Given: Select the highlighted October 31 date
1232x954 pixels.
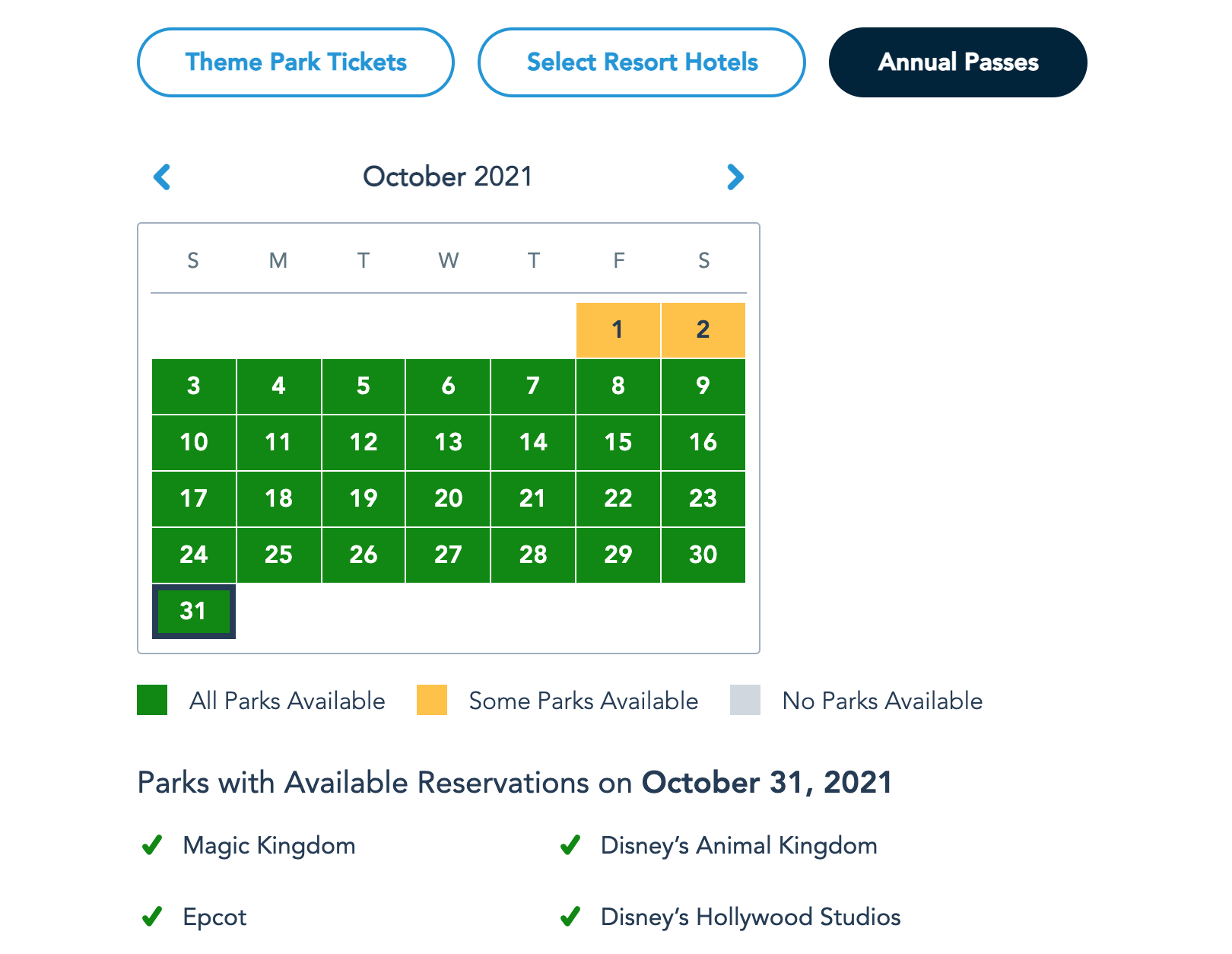Looking at the screenshot, I should tap(194, 611).
